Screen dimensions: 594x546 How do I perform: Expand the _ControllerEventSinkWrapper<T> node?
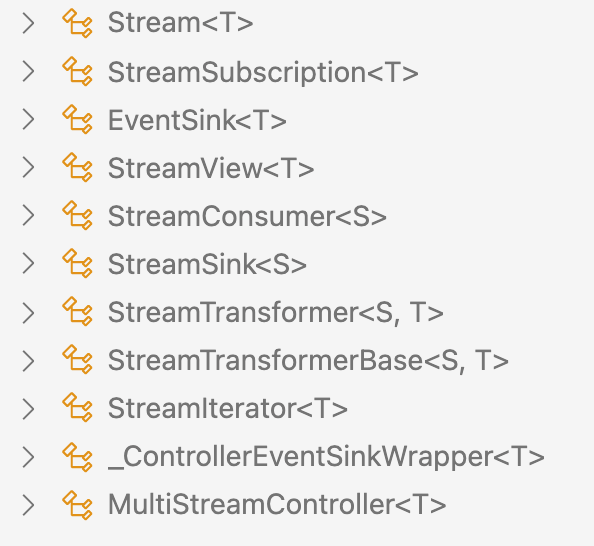pyautogui.click(x=28, y=457)
